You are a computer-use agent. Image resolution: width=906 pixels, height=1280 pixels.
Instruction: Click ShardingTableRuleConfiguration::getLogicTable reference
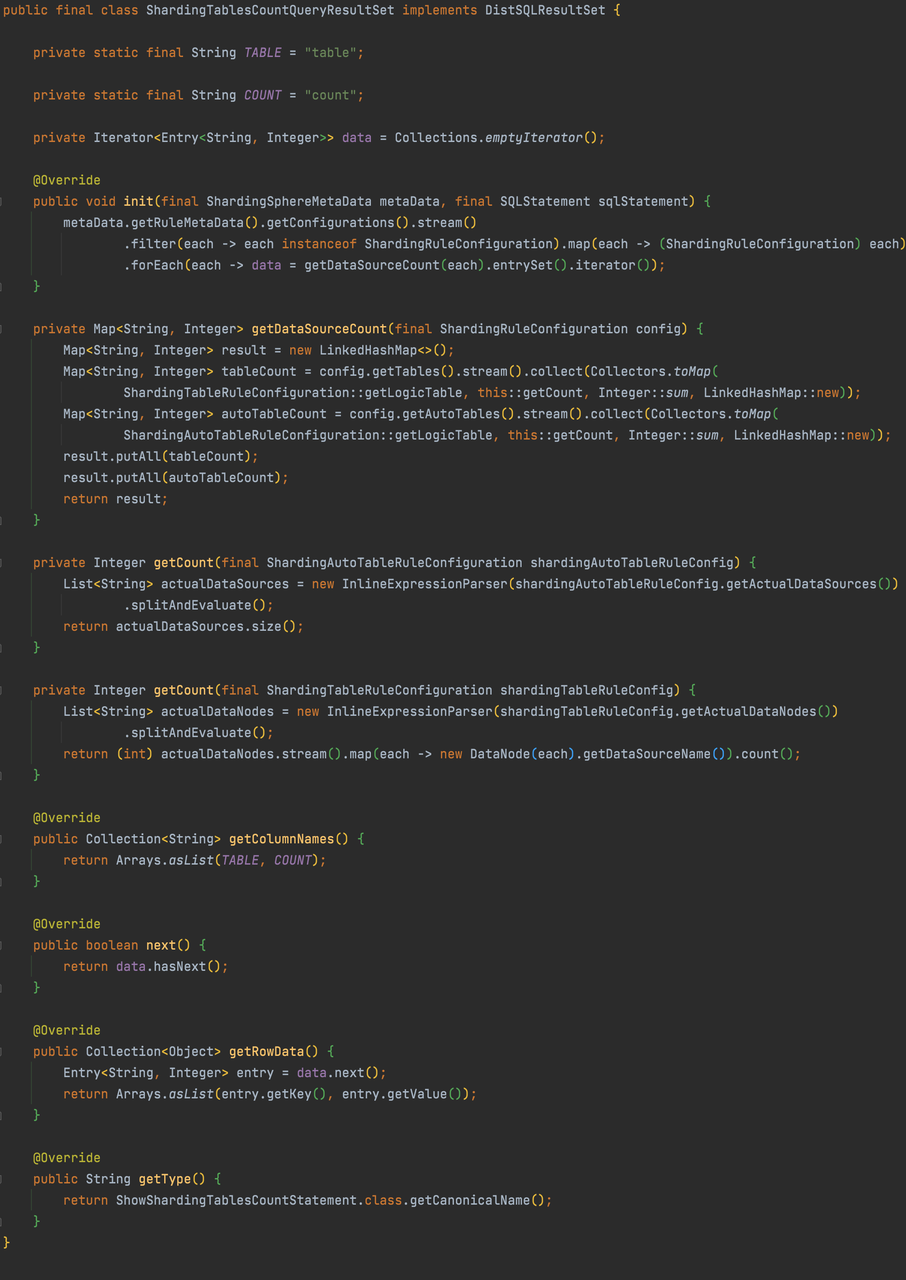293,393
